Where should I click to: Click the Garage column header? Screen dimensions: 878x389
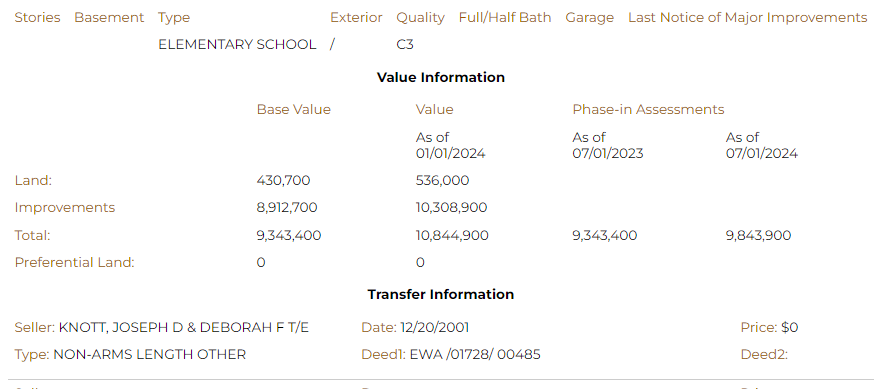coord(590,17)
